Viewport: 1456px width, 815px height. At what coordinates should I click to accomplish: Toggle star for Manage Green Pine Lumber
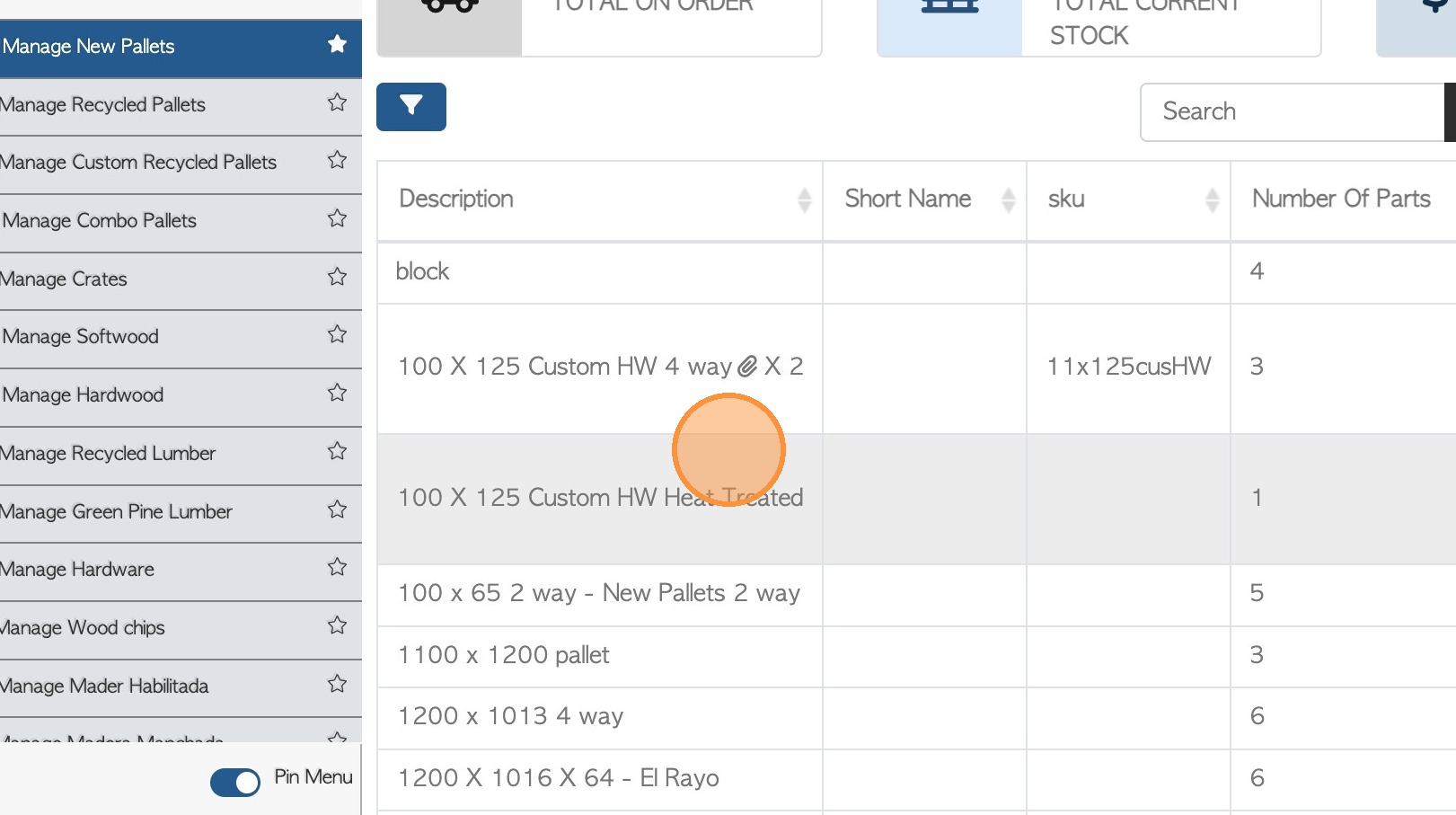[337, 509]
